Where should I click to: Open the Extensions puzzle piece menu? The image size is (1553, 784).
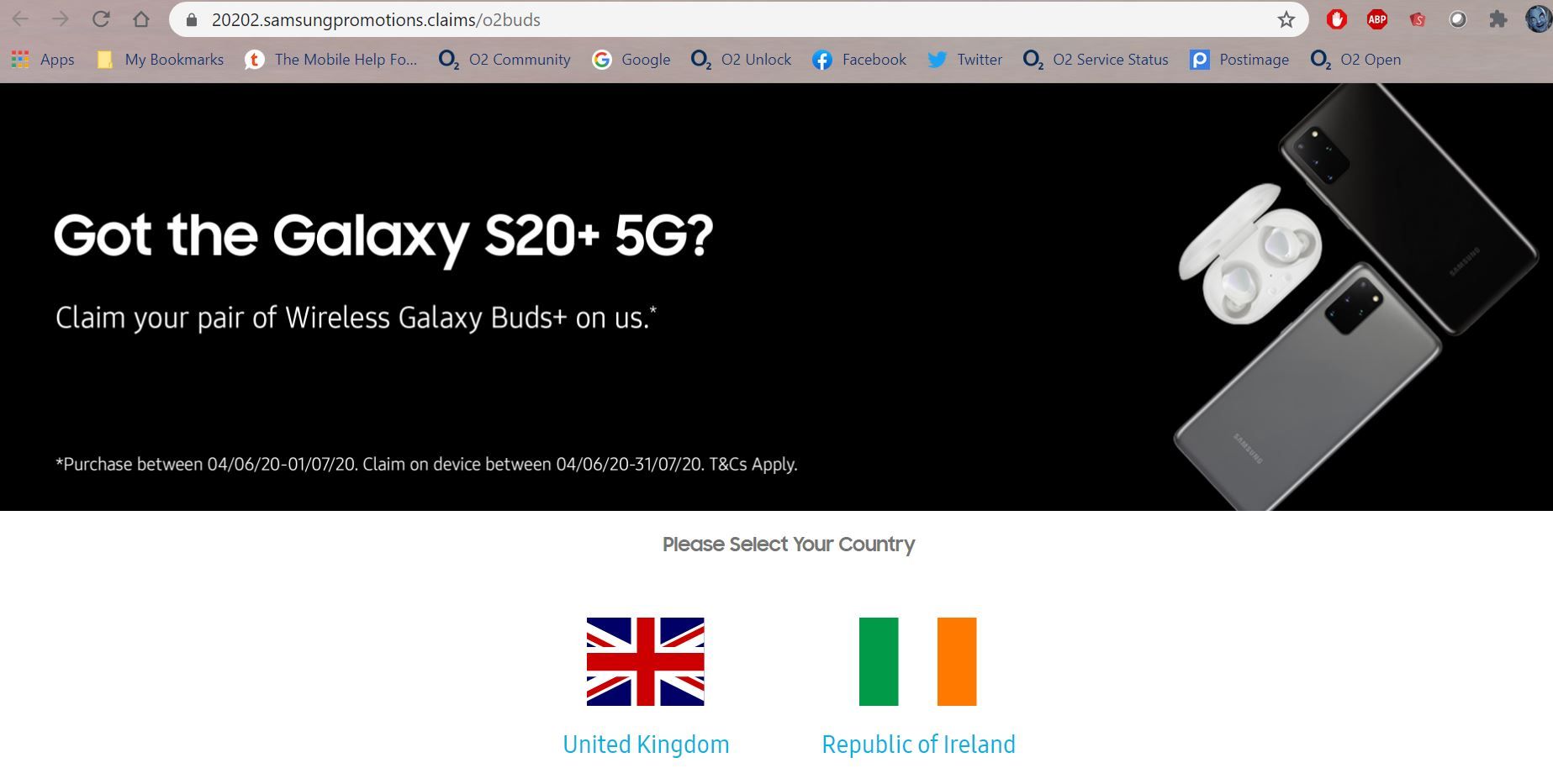pyautogui.click(x=1498, y=19)
